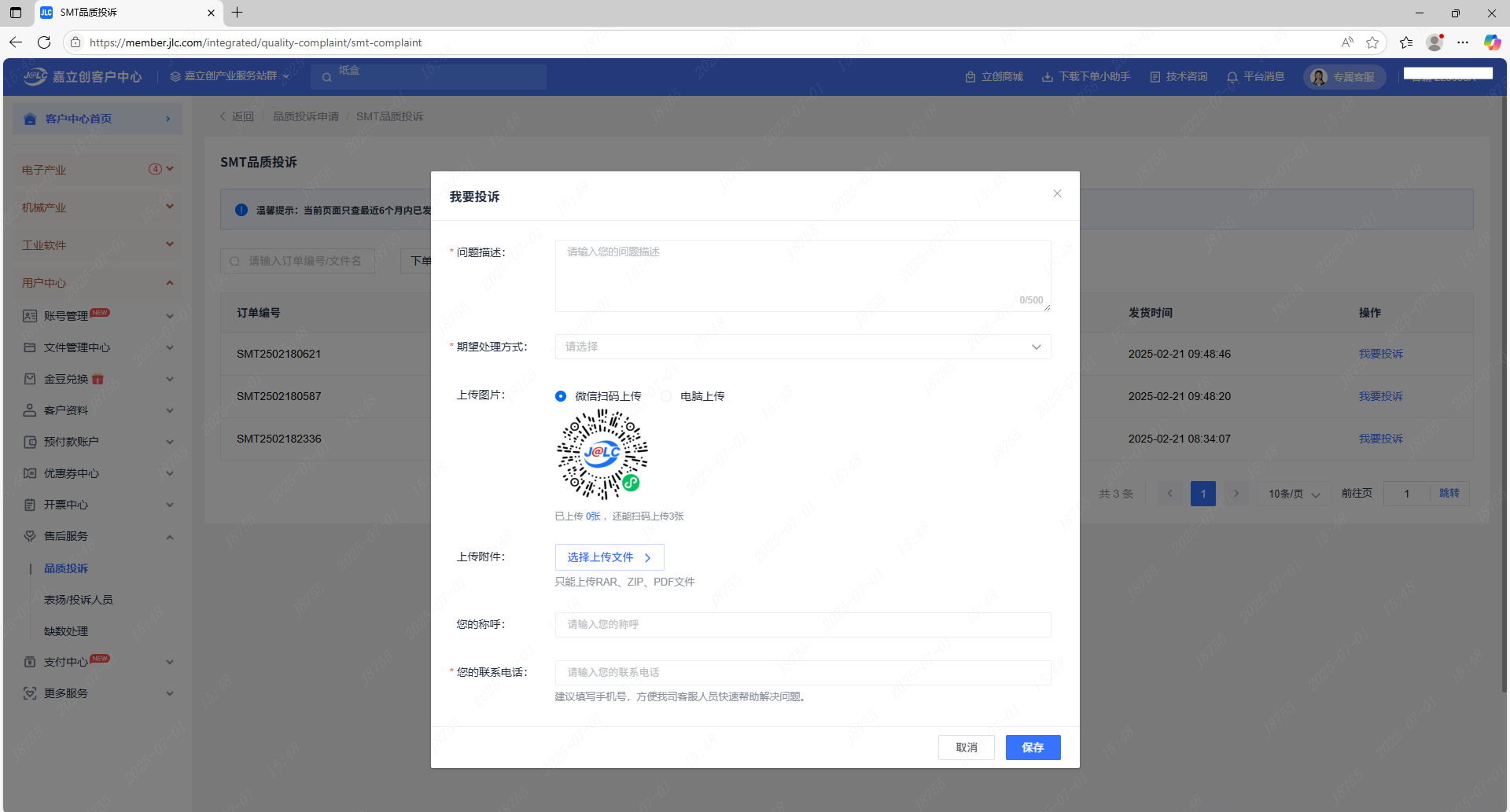Collapse the 用户中心 sidebar section
This screenshot has width=1510, height=812.
[x=98, y=282]
